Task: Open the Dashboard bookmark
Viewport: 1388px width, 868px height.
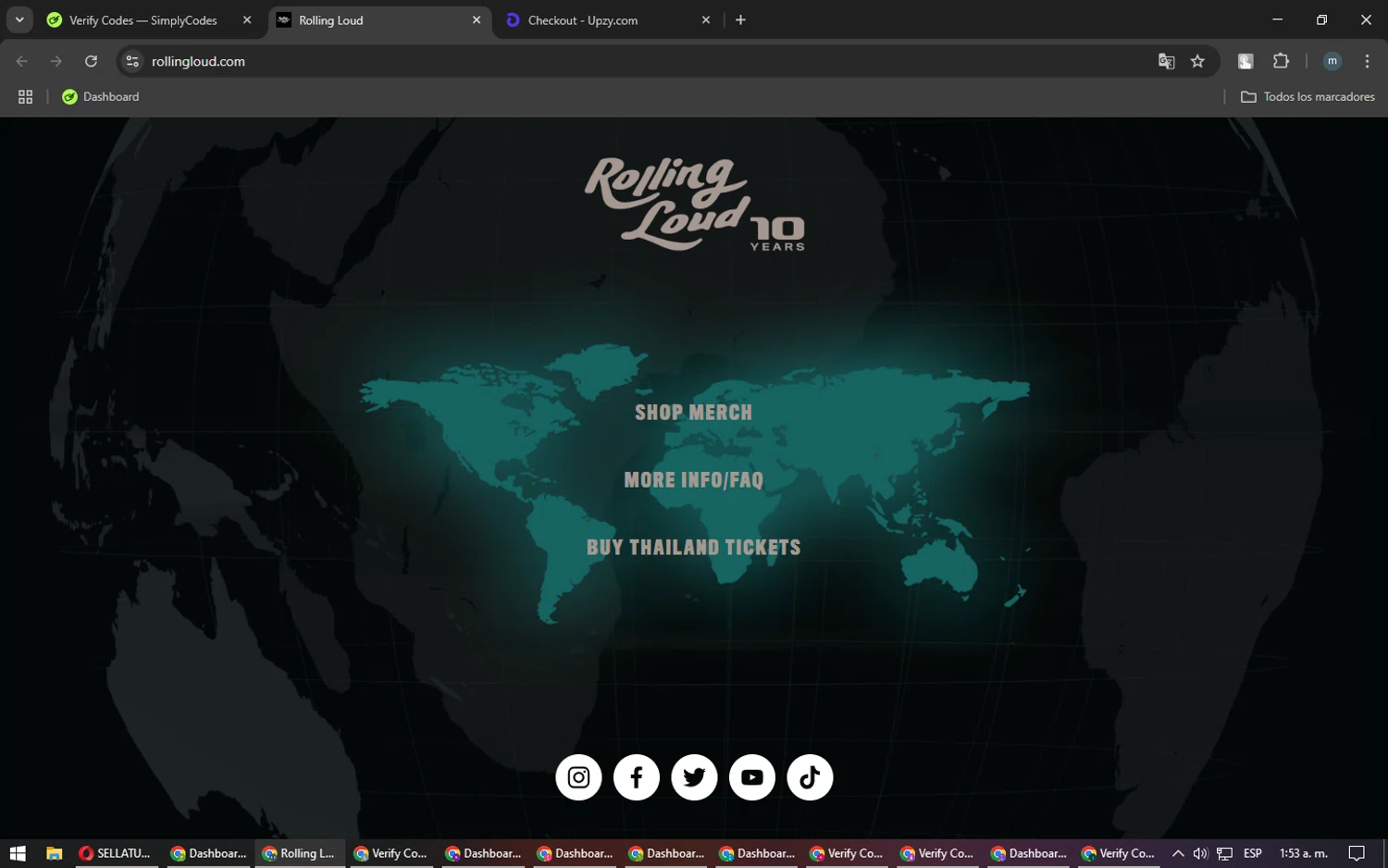Action: pyautogui.click(x=101, y=97)
